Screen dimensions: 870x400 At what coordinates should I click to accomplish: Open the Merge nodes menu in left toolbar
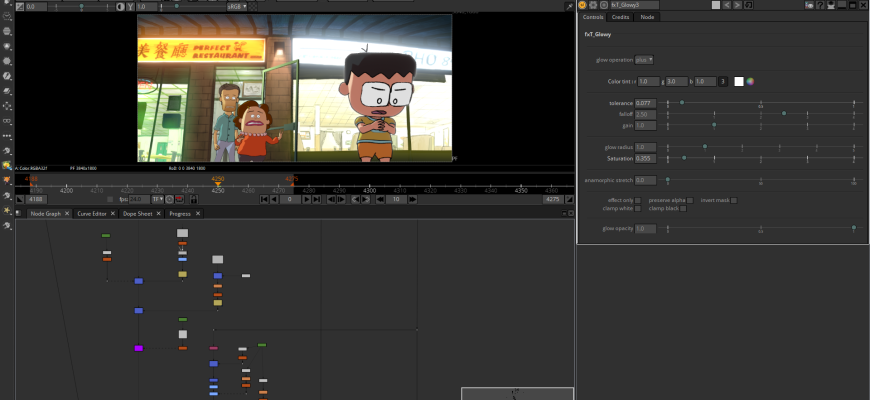pyautogui.click(x=8, y=91)
